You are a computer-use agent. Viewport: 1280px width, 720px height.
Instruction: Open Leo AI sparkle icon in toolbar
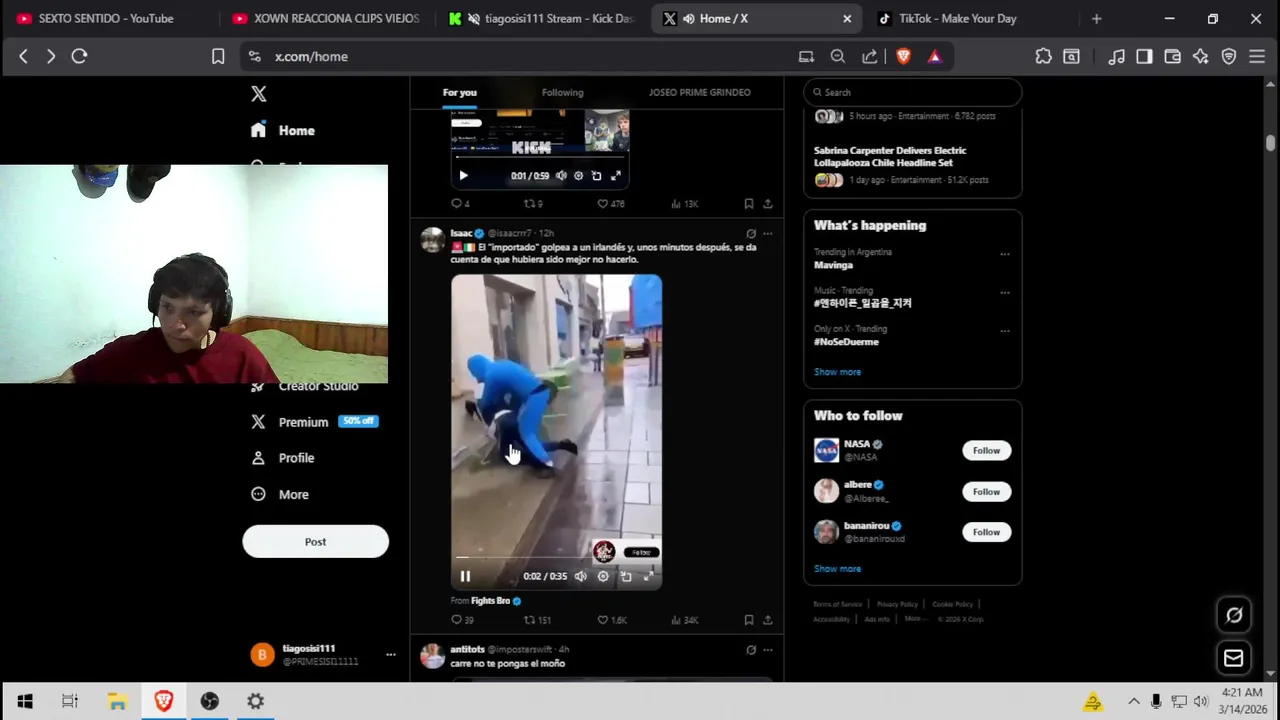pos(1200,57)
